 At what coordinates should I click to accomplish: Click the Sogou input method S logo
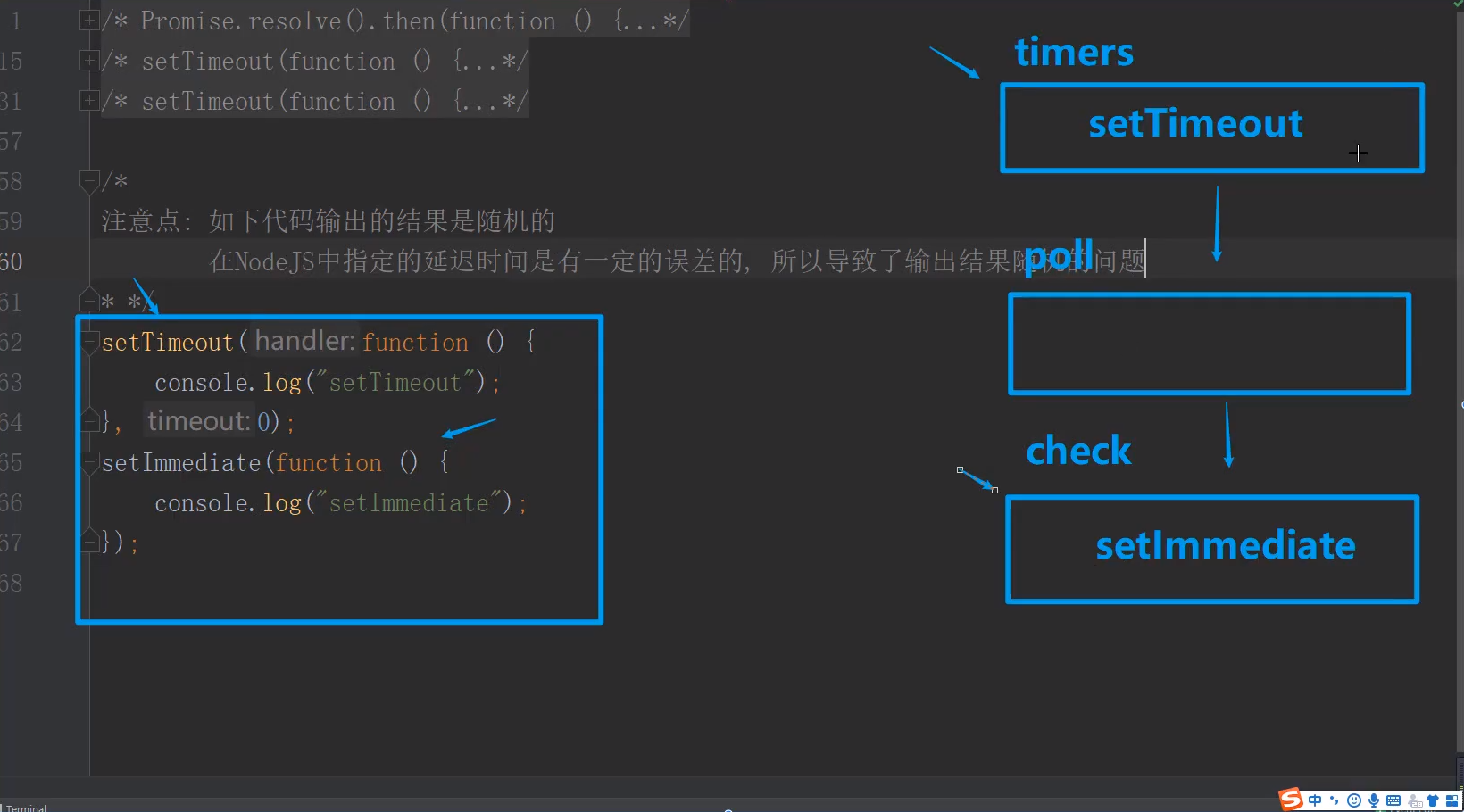[1290, 799]
